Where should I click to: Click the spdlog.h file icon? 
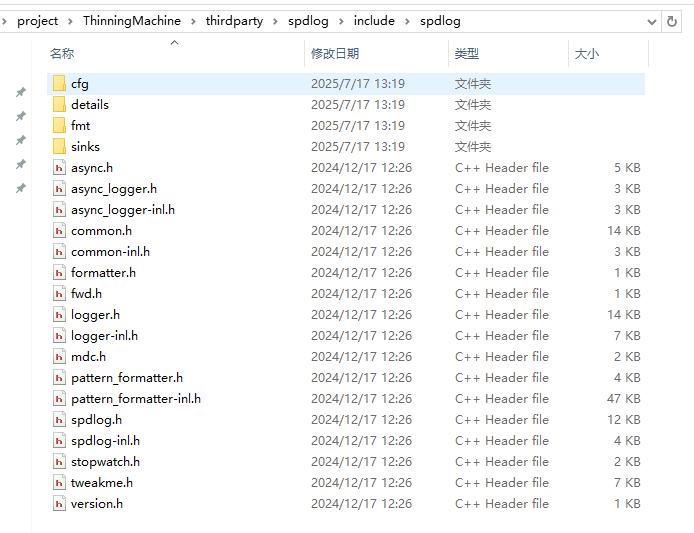pyautogui.click(x=59, y=420)
